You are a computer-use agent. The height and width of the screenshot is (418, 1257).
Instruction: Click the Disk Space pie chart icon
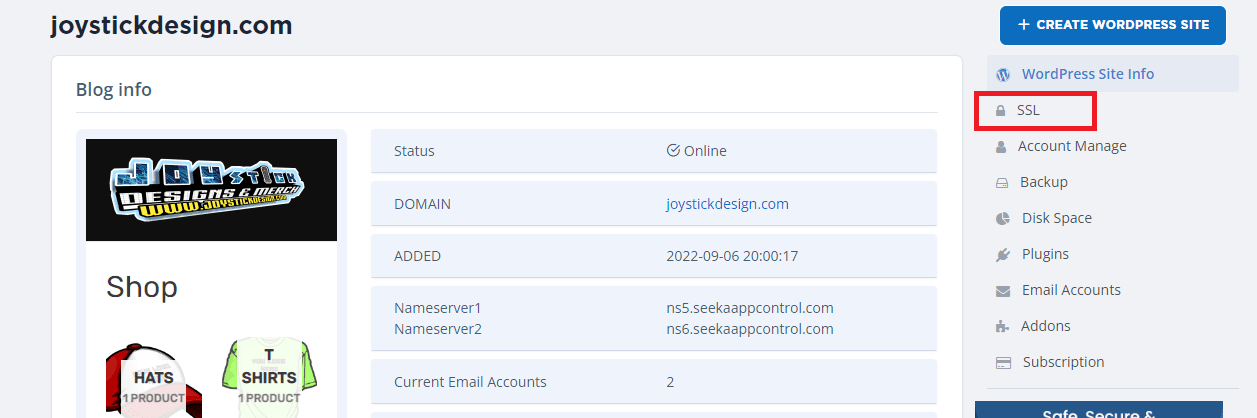point(1003,219)
